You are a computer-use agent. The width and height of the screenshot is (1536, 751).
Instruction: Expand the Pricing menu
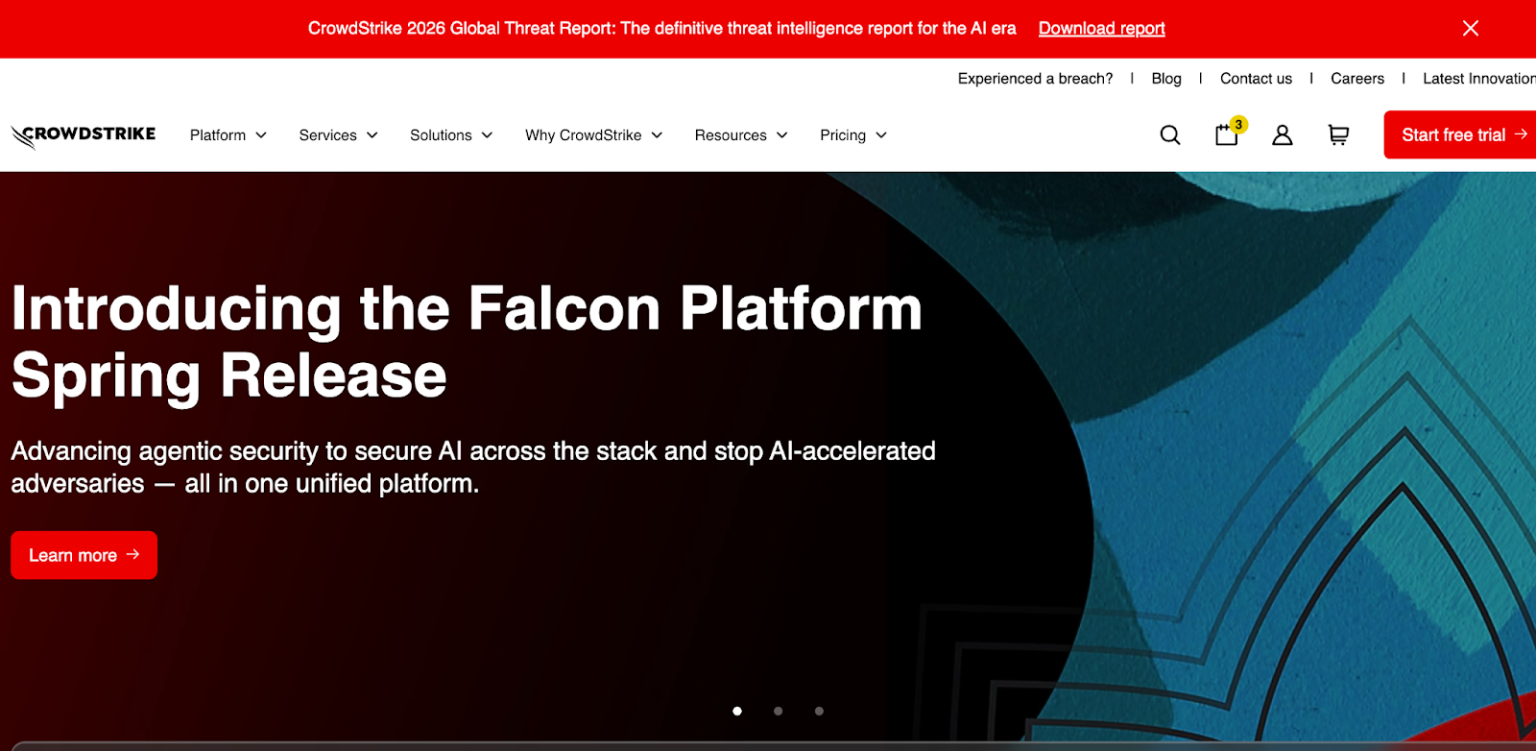(x=853, y=135)
